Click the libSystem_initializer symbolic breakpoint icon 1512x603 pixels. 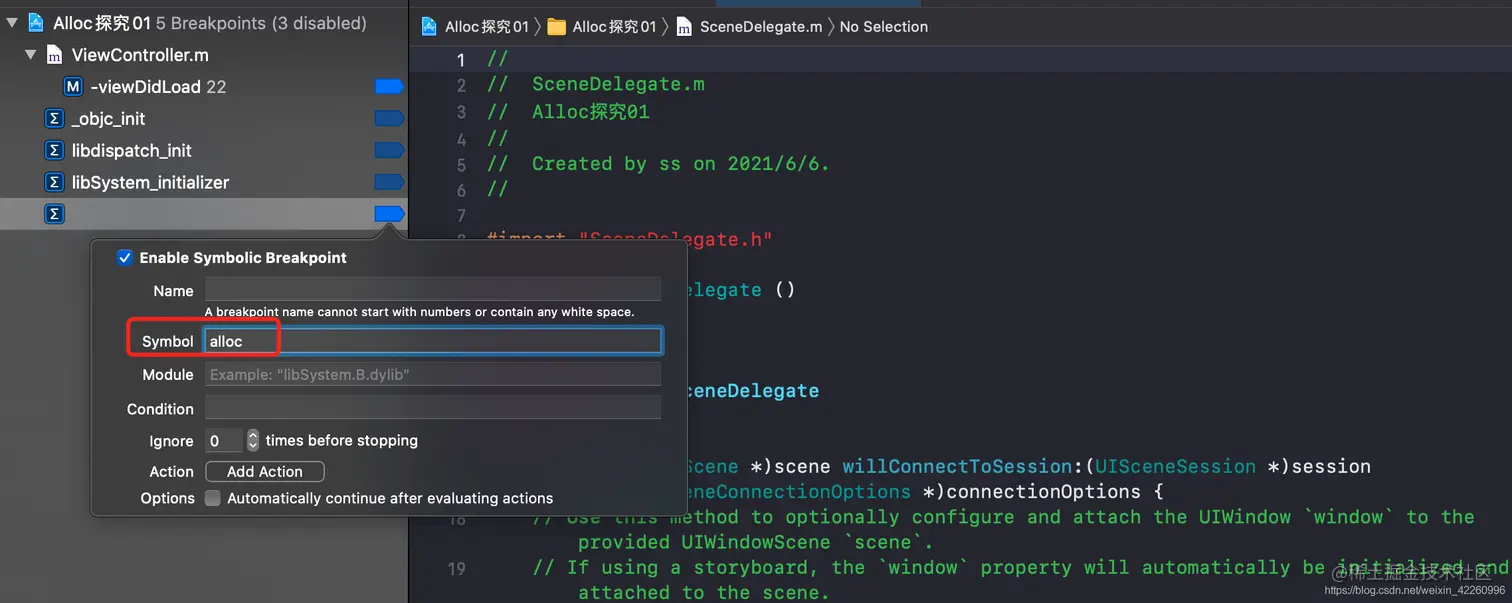pyautogui.click(x=55, y=183)
